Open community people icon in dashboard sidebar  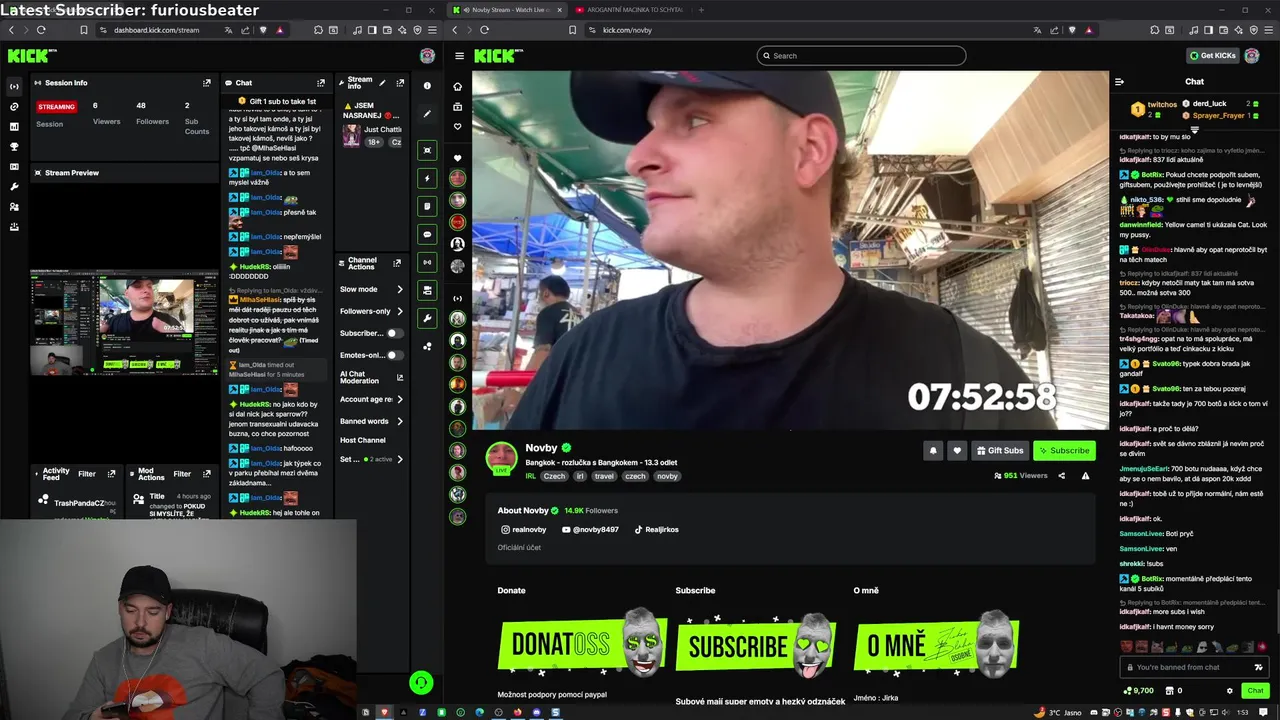coord(14,207)
